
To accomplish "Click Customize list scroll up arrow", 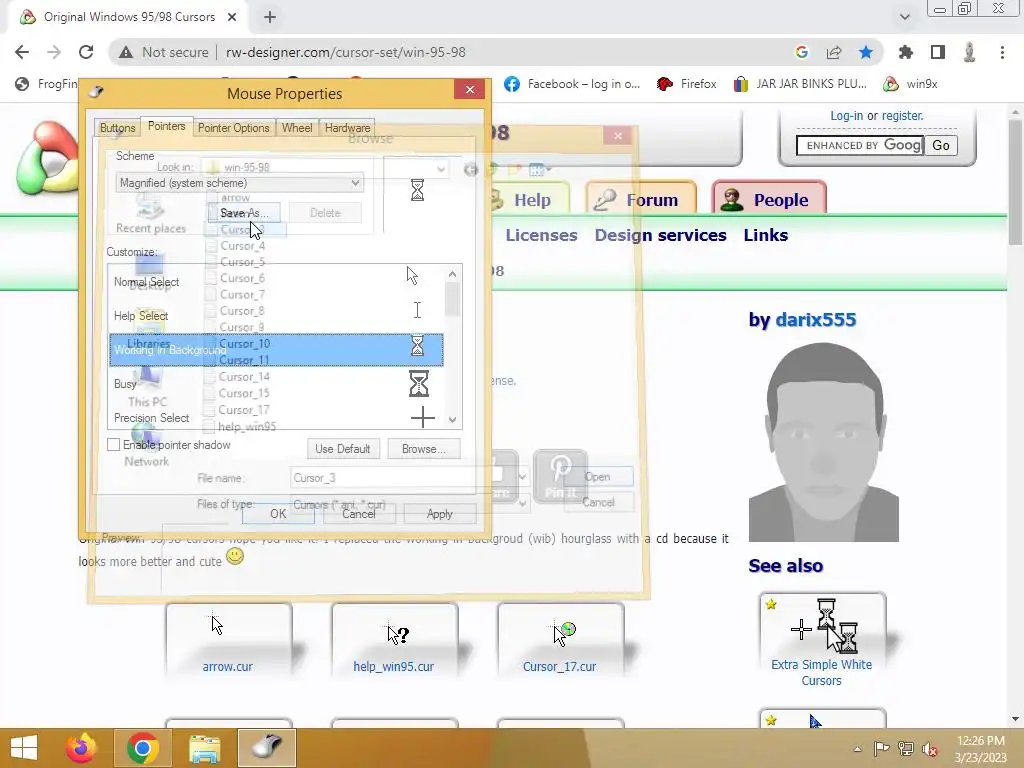I will (453, 274).
